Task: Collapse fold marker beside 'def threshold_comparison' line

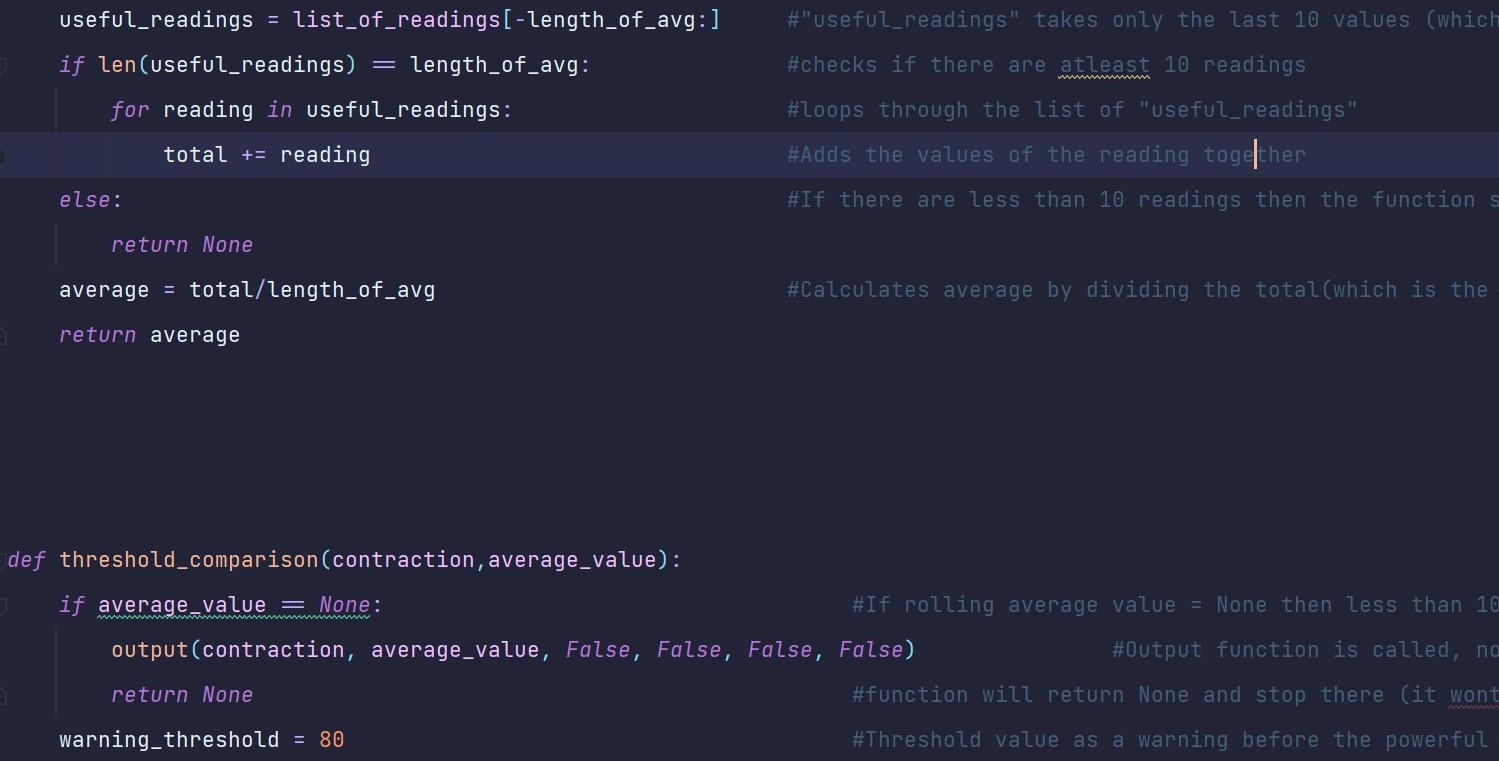Action: click(x=2, y=560)
